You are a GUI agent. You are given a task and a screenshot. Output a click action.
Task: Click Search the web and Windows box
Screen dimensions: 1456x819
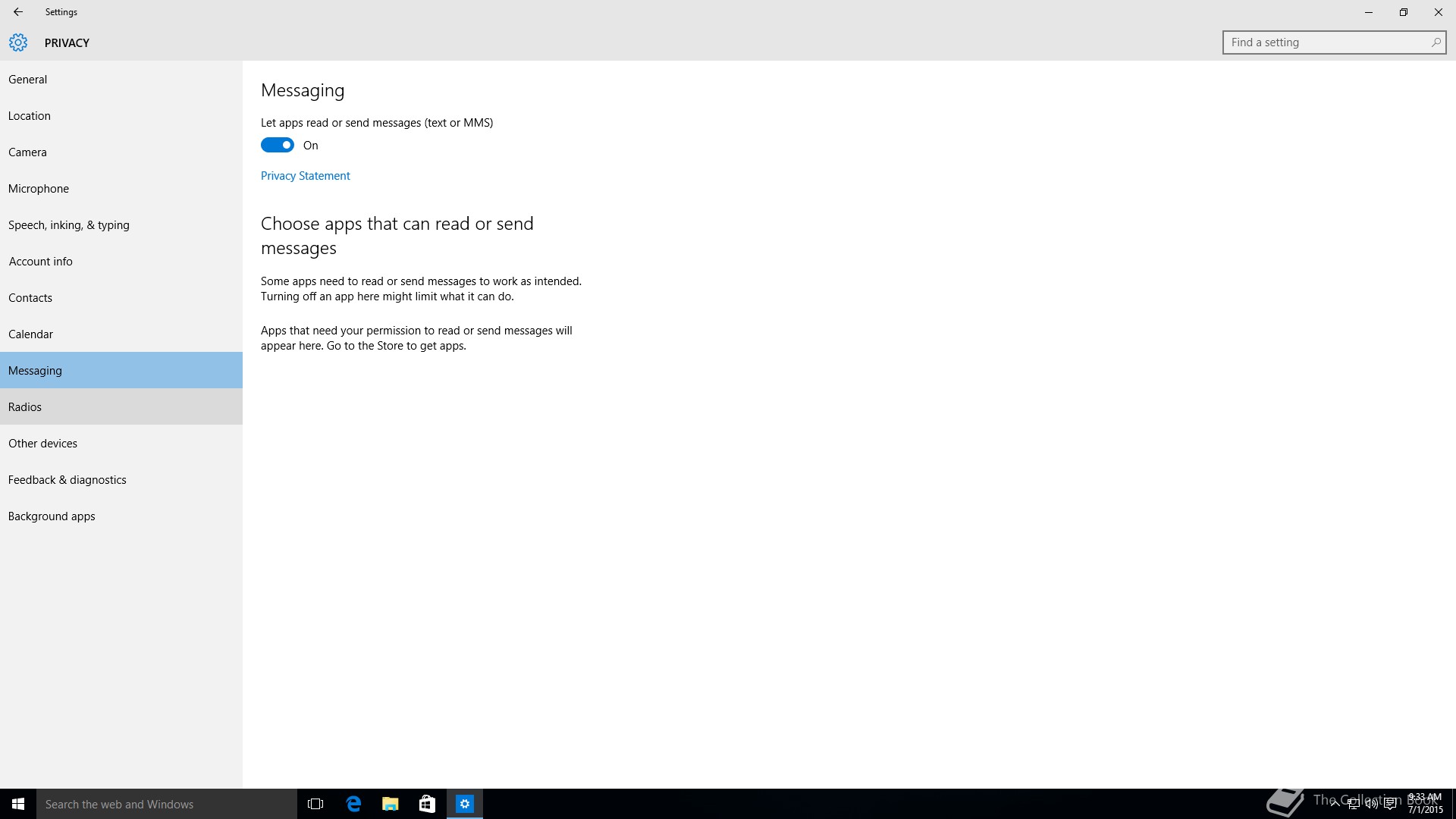click(167, 804)
